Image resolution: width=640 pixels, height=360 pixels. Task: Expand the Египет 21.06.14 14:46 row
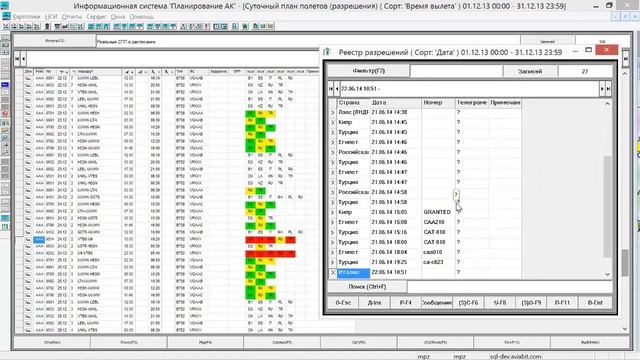point(333,142)
